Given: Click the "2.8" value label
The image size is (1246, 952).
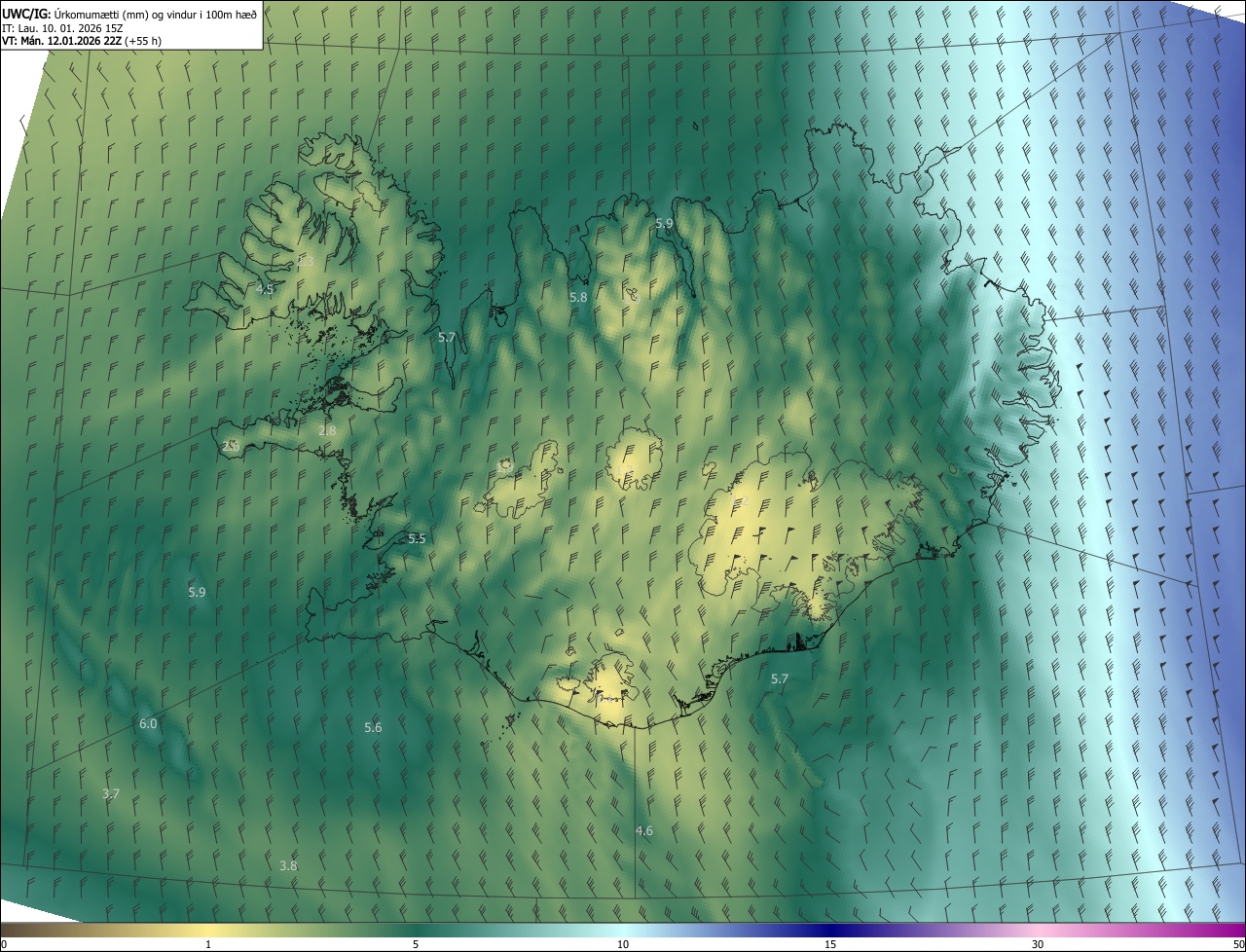Looking at the screenshot, I should point(327,430).
